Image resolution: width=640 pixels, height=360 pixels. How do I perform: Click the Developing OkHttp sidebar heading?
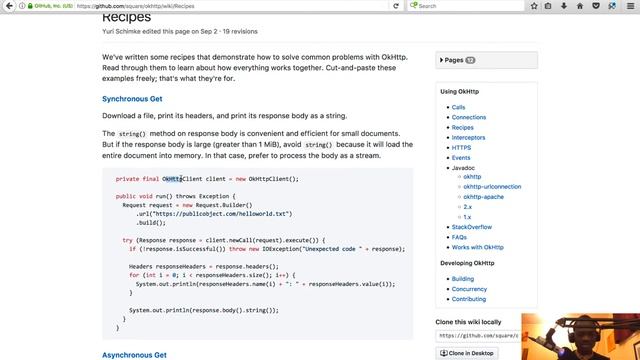(x=467, y=263)
